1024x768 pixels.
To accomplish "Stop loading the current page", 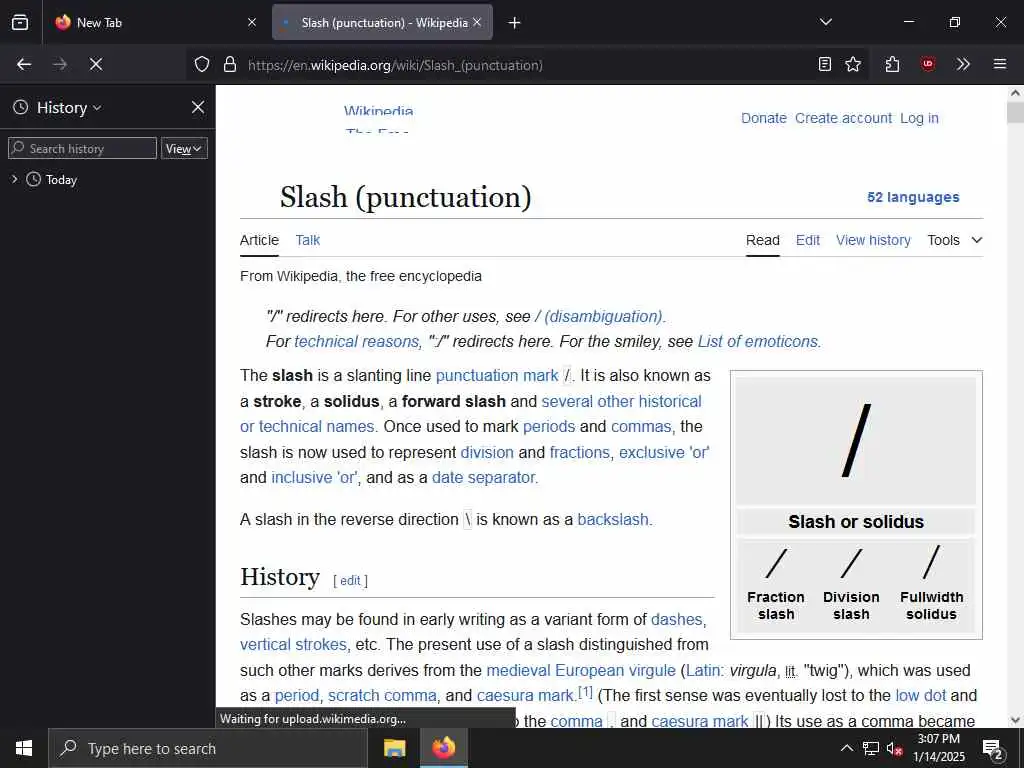I will pos(95,64).
